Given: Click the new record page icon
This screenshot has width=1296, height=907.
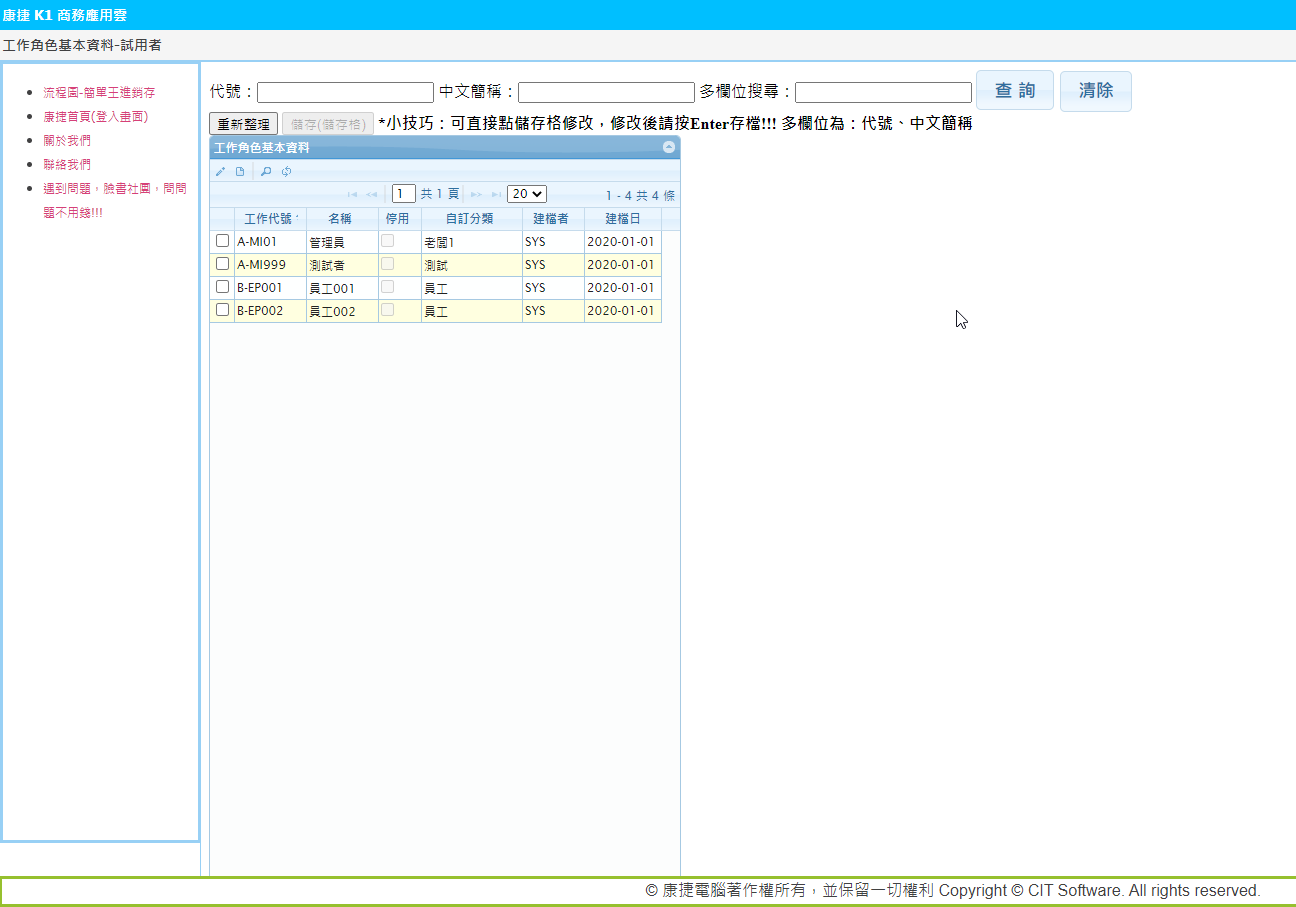Looking at the screenshot, I should pos(240,172).
